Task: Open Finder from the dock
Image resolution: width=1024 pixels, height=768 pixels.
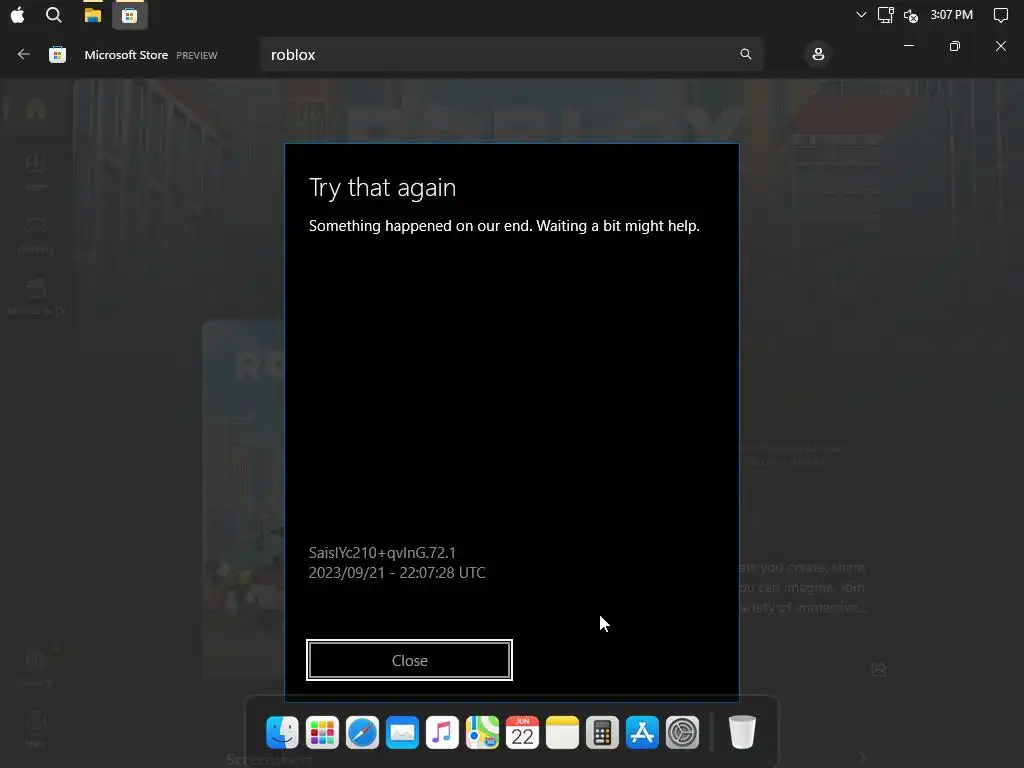Action: pyautogui.click(x=282, y=732)
